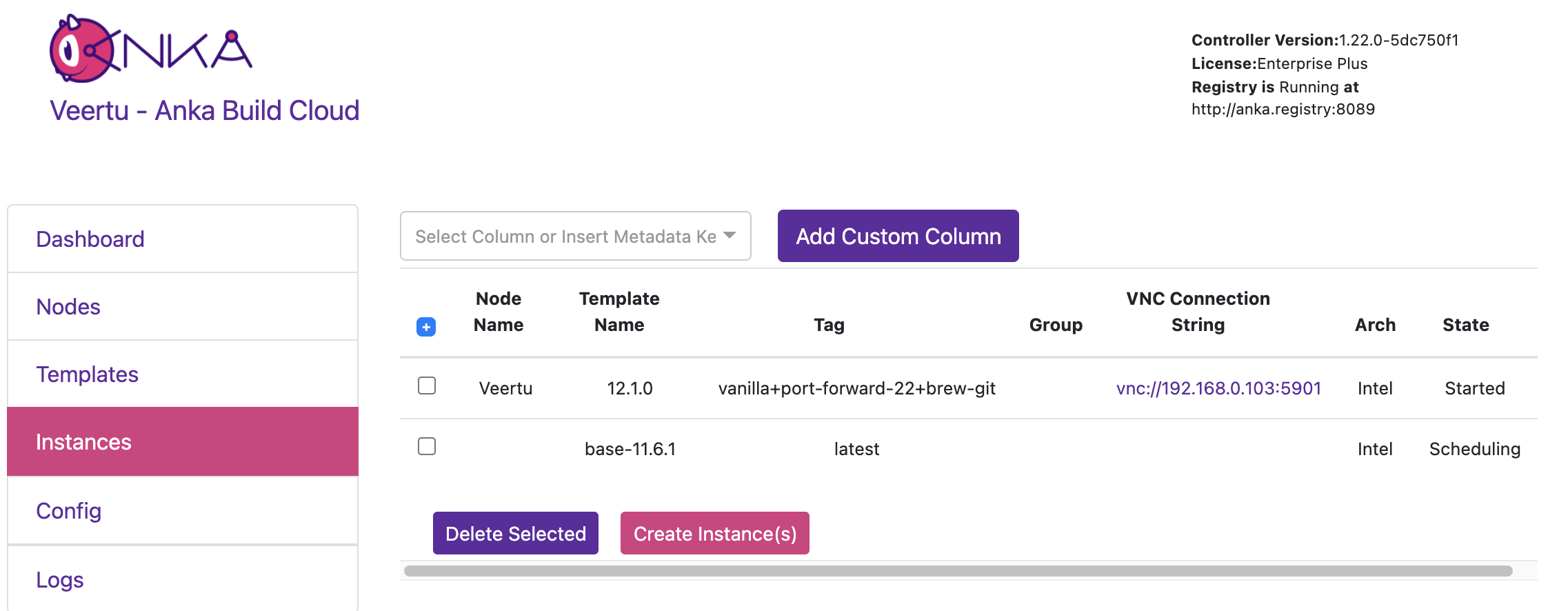View the Logs section

(59, 580)
